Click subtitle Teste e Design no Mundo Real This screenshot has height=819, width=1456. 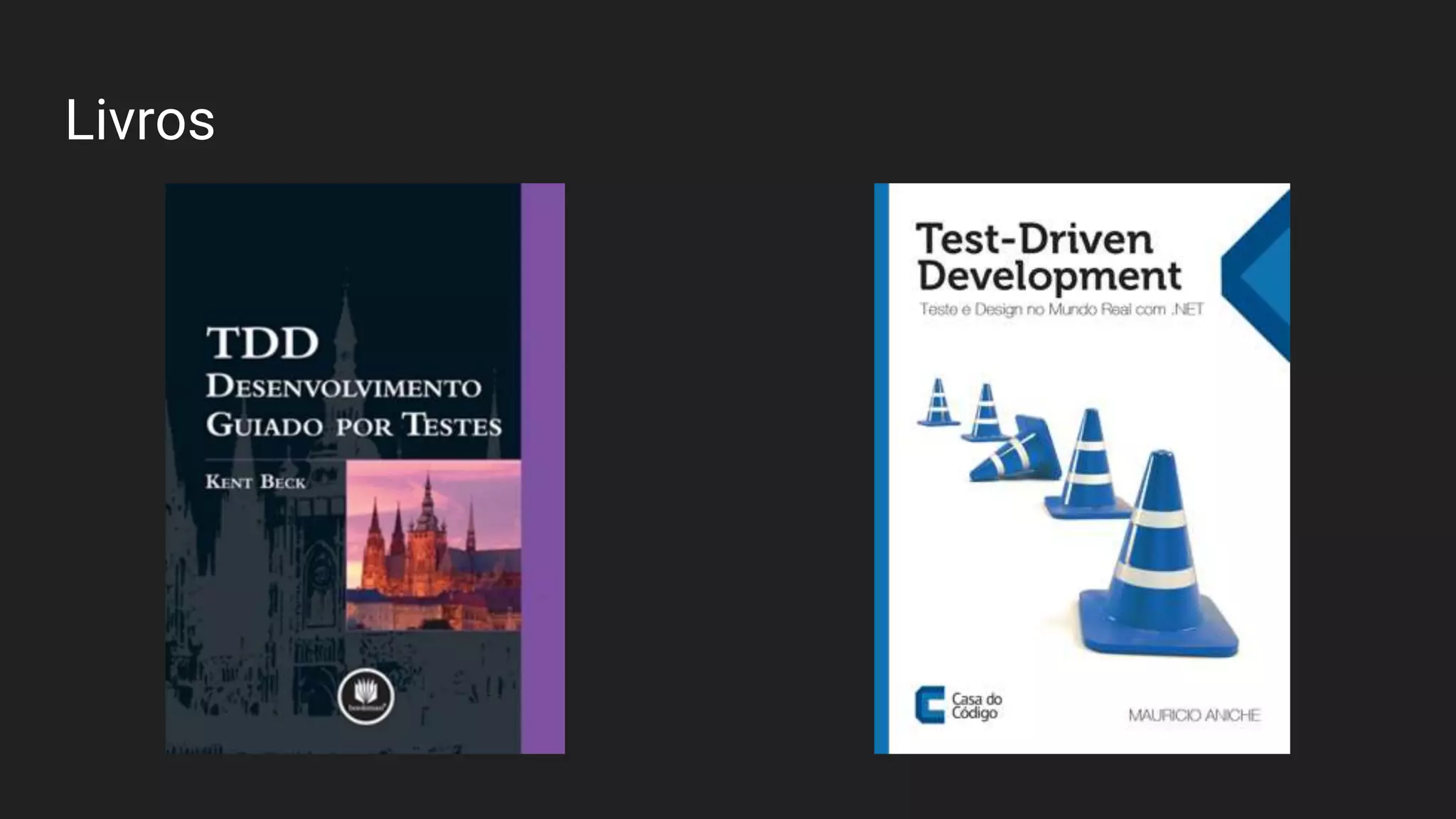click(1061, 309)
